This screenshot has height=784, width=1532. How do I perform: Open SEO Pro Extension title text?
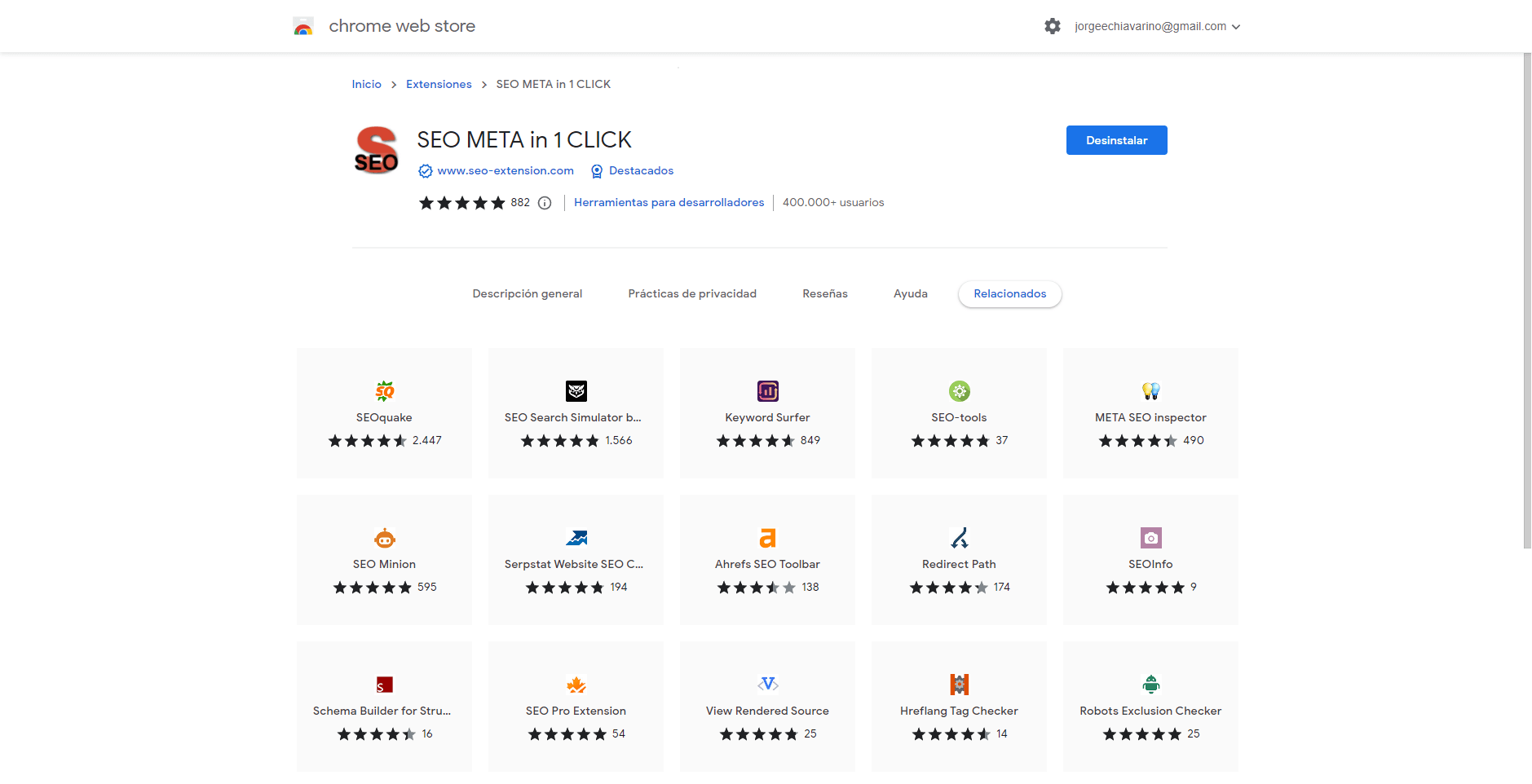(x=576, y=711)
